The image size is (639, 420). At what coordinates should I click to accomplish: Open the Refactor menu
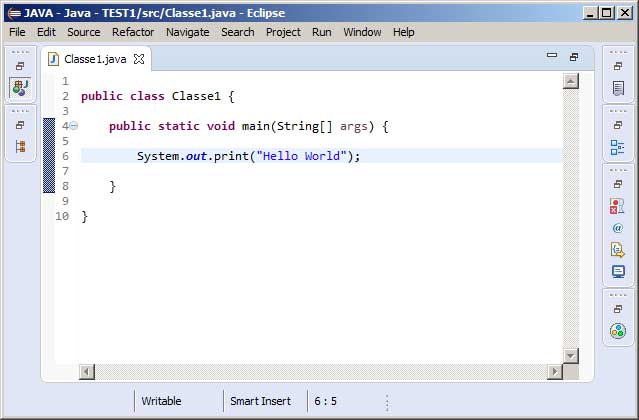(133, 32)
